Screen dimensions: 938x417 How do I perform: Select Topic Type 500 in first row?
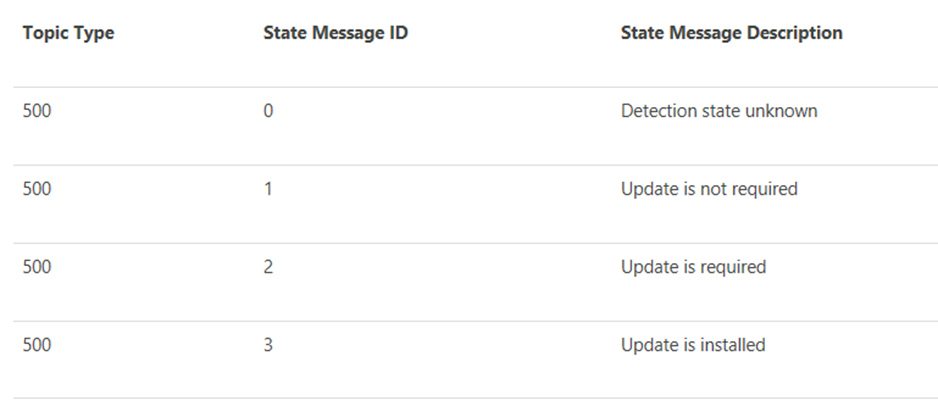[37, 111]
